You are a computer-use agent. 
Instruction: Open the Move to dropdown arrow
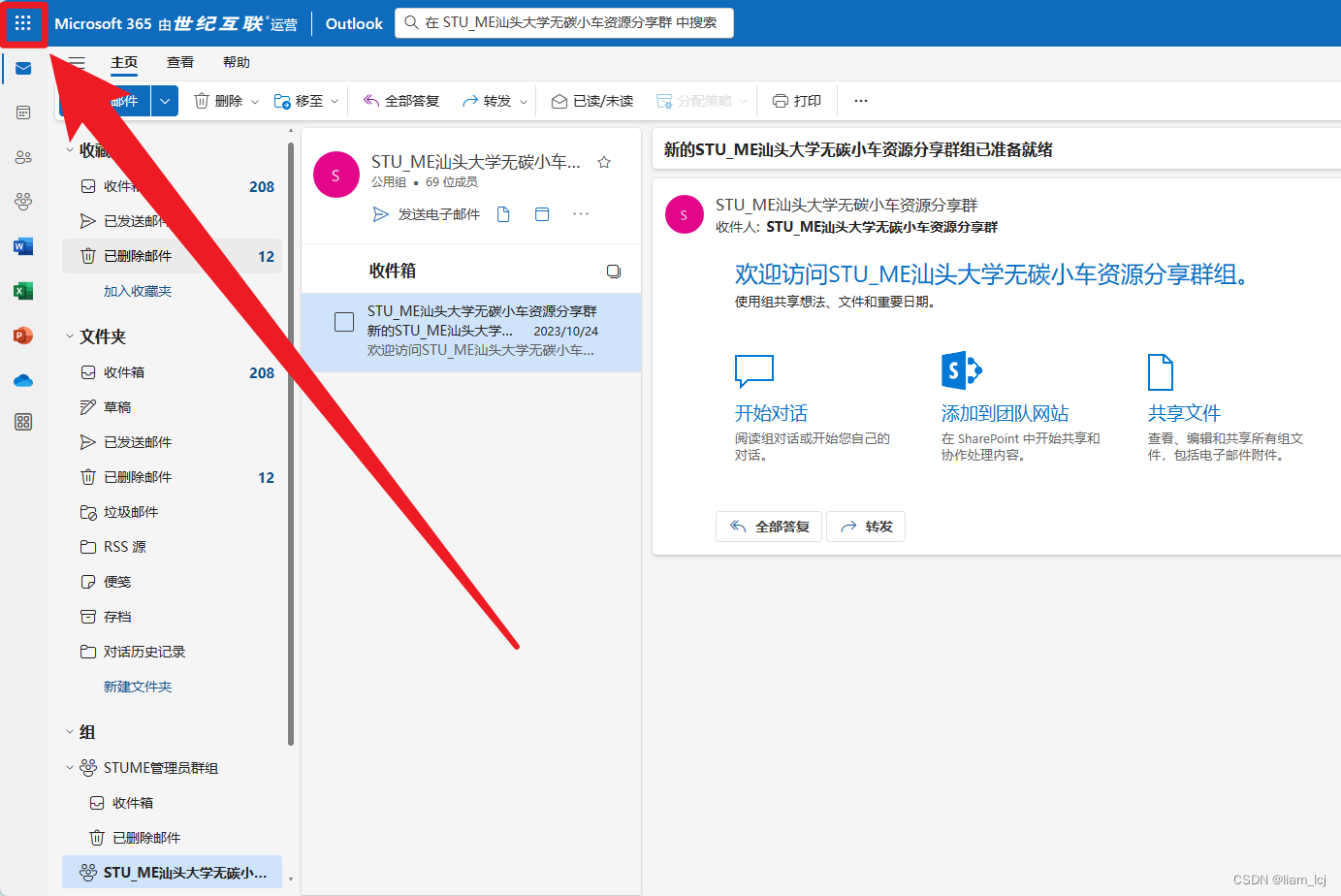tap(335, 101)
